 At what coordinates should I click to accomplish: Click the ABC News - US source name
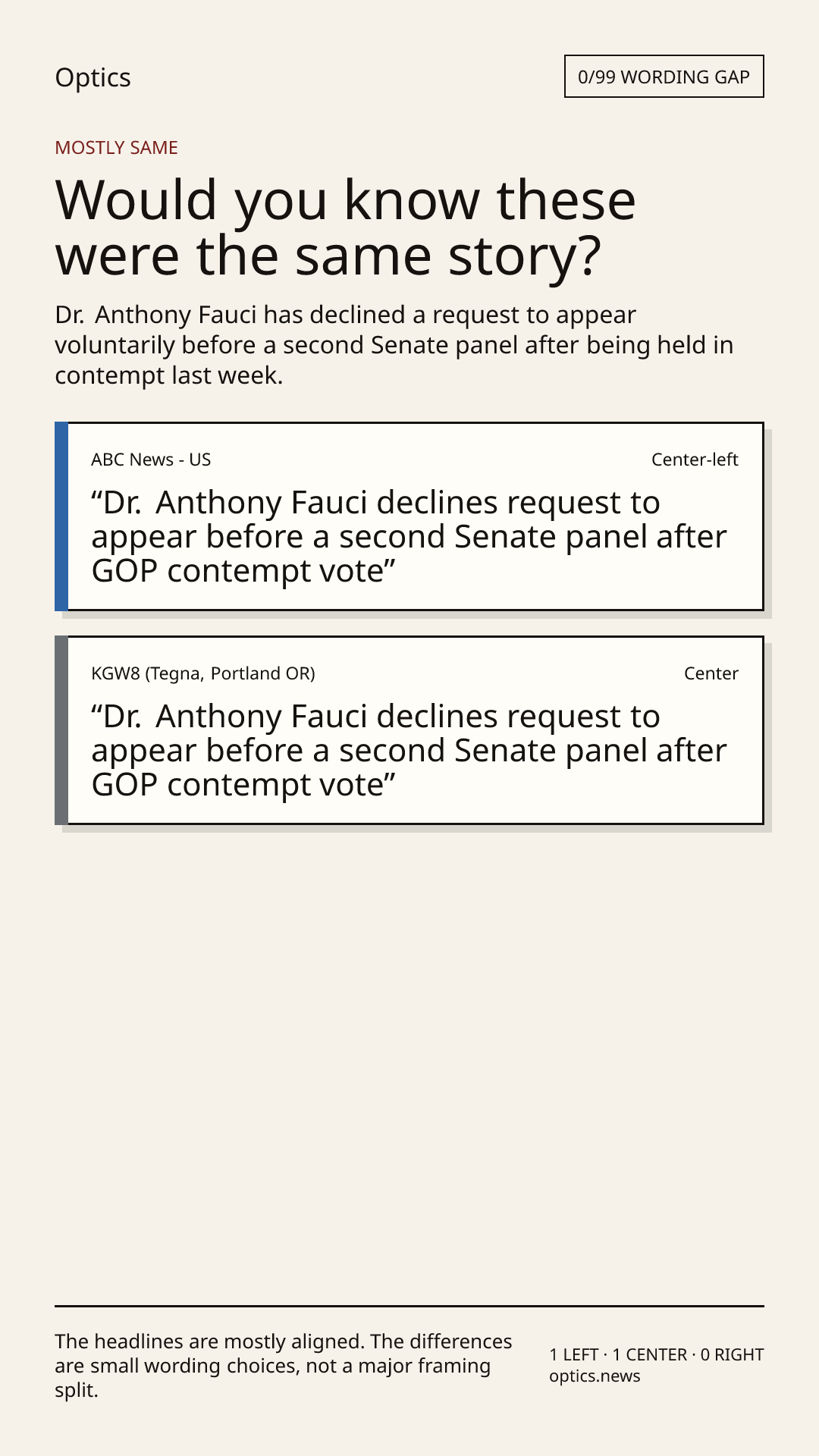[151, 460]
